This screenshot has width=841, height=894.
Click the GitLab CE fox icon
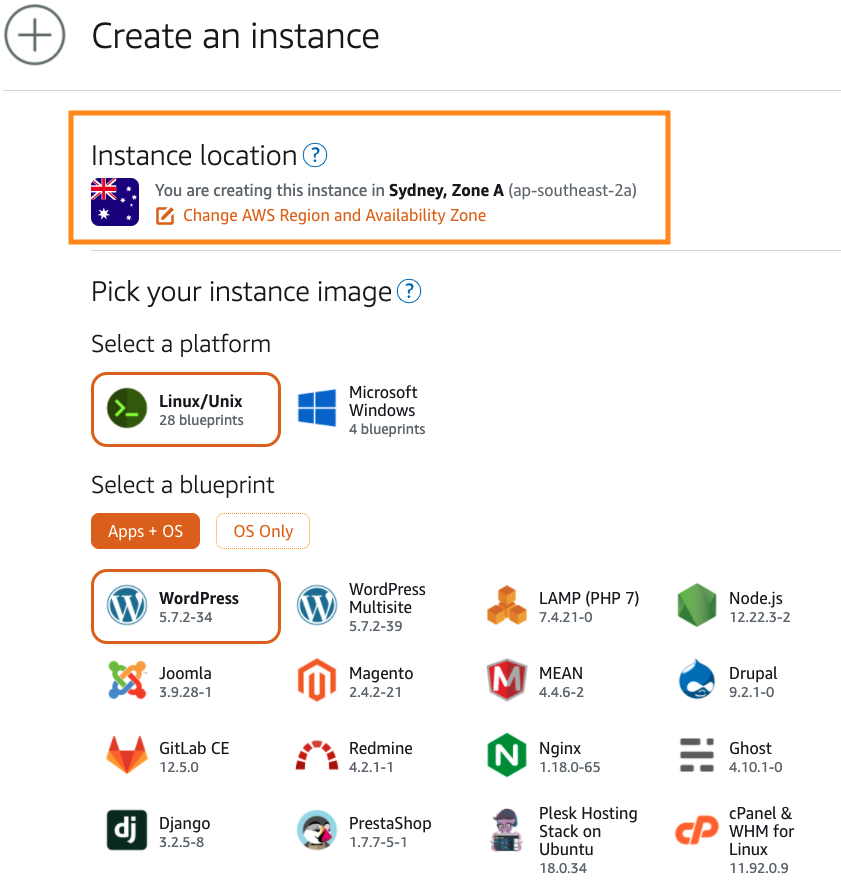point(127,755)
